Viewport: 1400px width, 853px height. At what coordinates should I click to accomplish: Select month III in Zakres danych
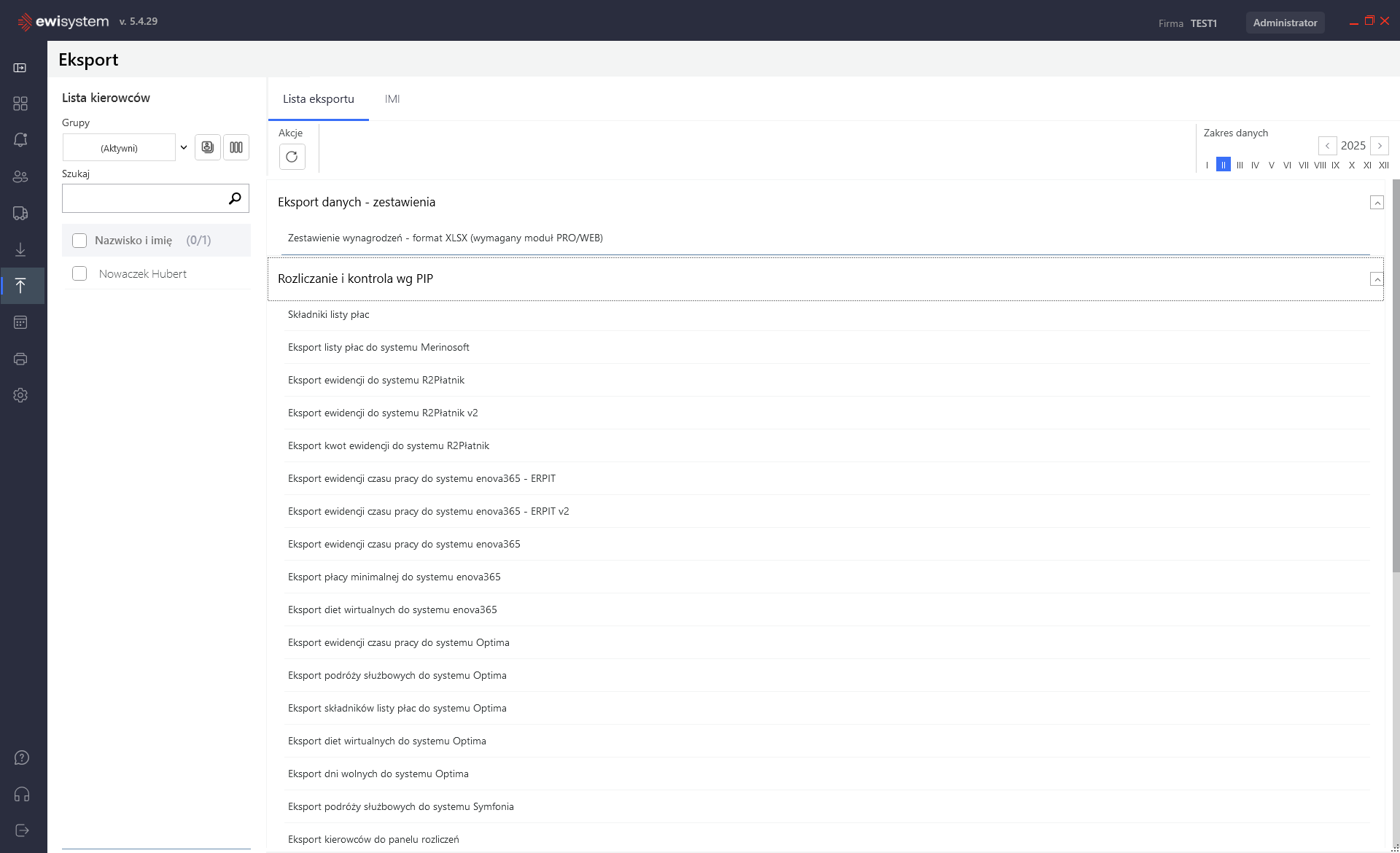[1240, 165]
